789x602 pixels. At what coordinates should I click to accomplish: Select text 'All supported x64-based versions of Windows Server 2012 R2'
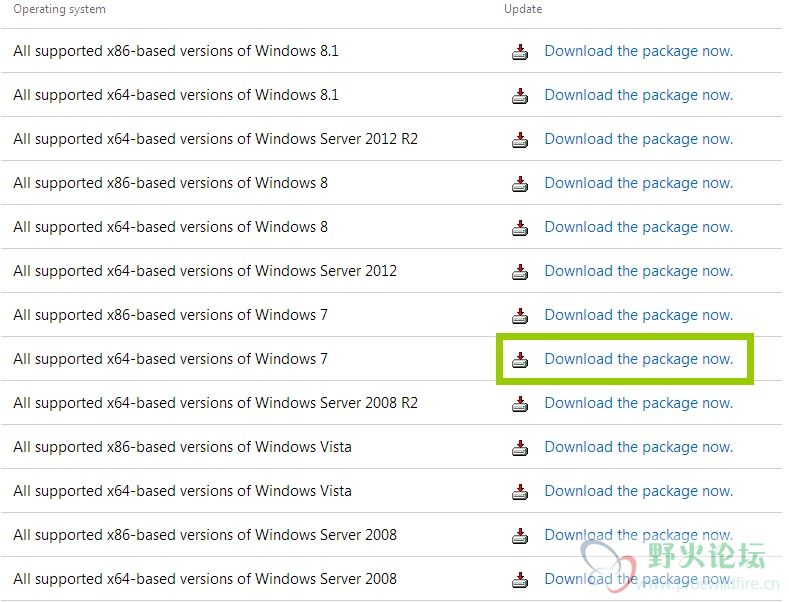215,139
